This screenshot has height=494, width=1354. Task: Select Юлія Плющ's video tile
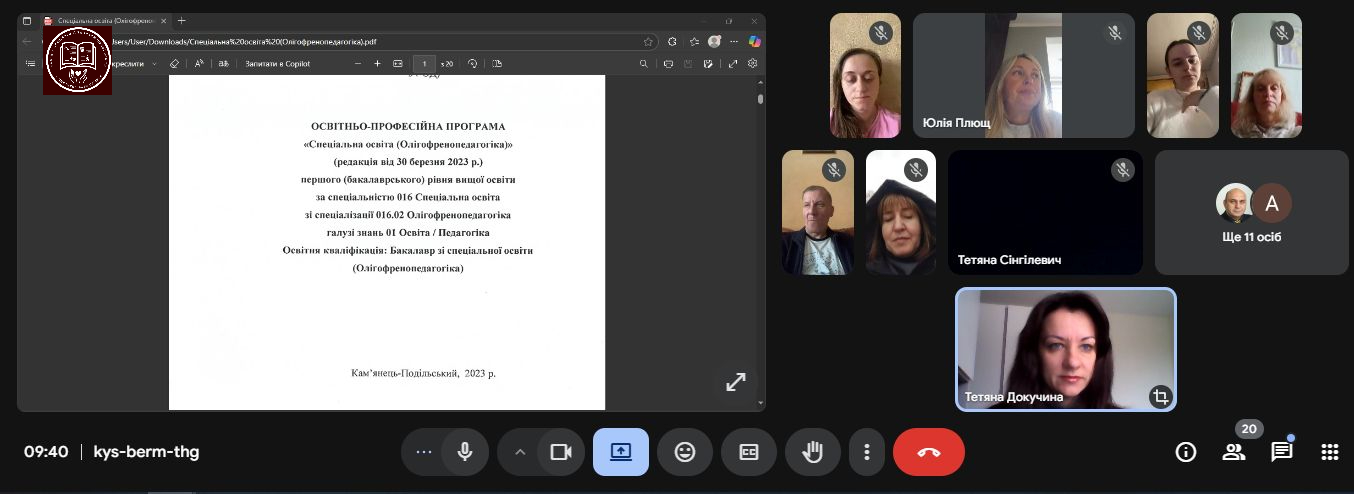[1023, 76]
